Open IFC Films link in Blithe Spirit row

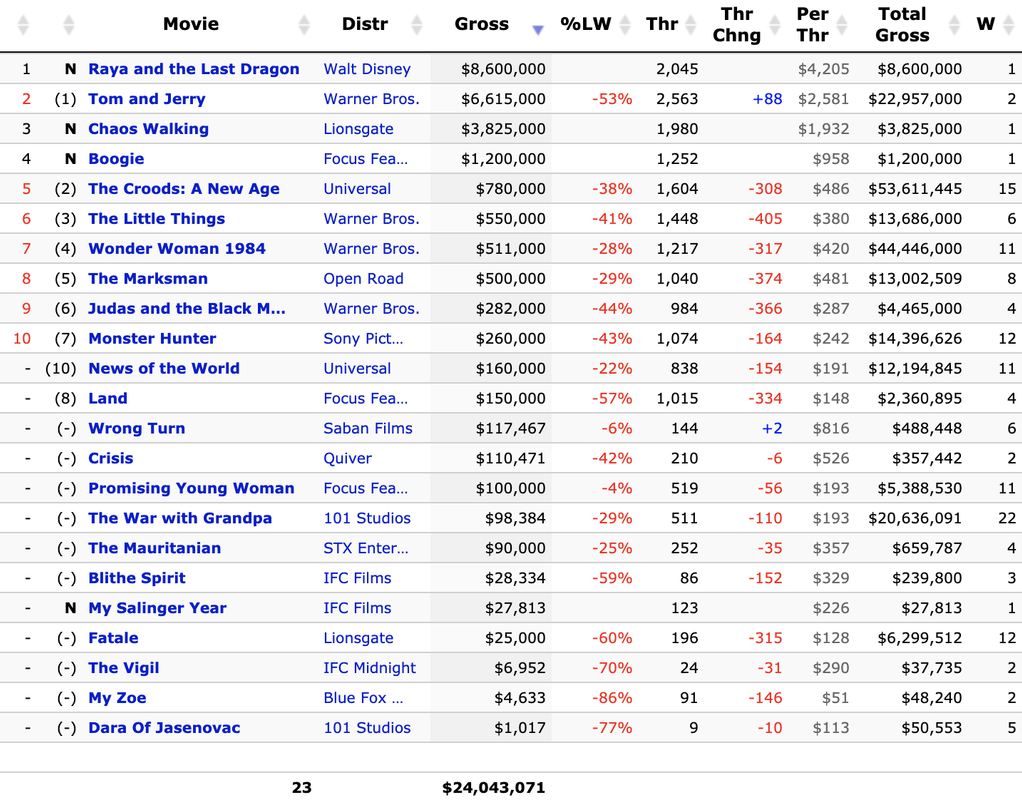tap(357, 579)
